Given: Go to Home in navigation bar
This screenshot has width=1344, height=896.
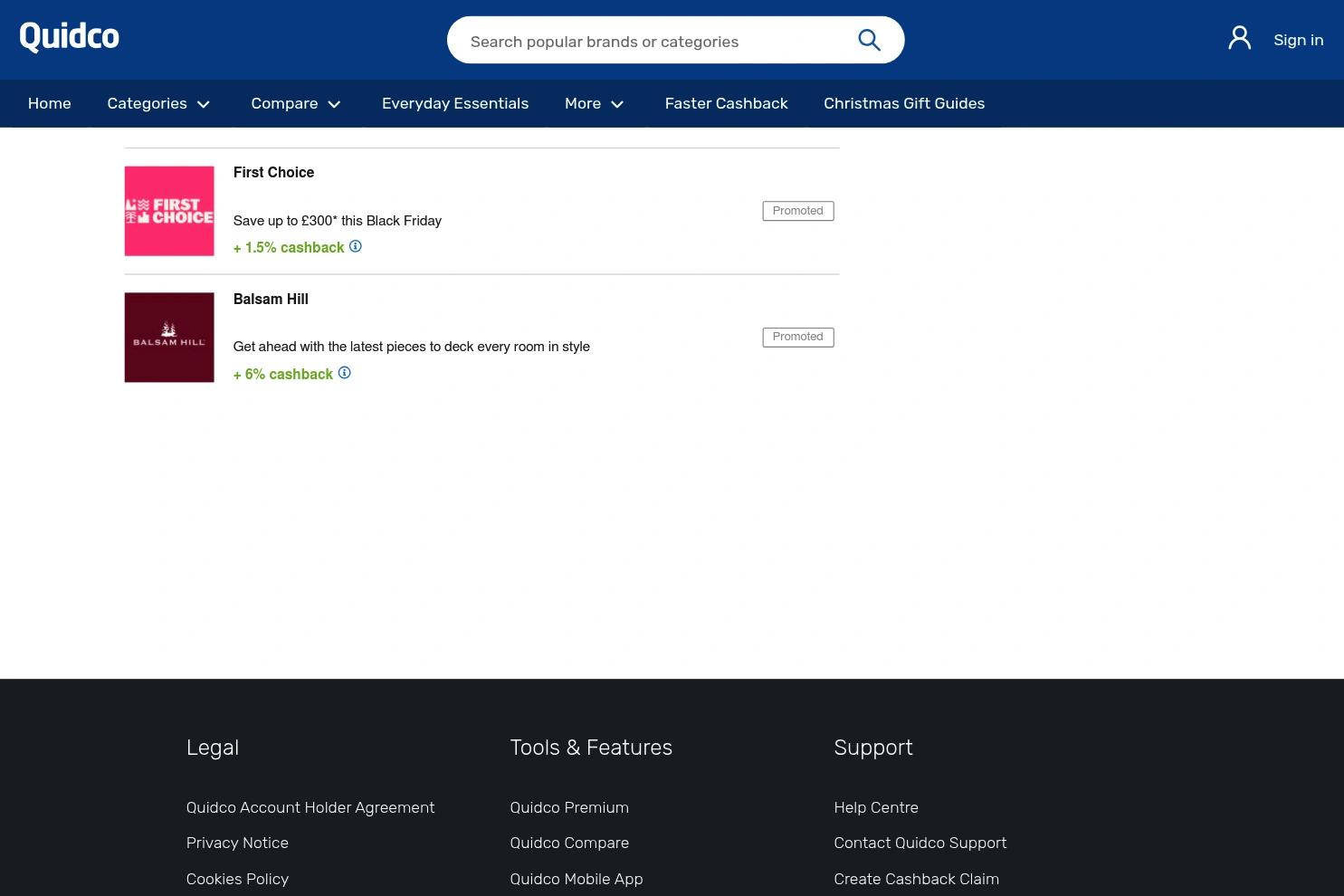Looking at the screenshot, I should pos(50,103).
